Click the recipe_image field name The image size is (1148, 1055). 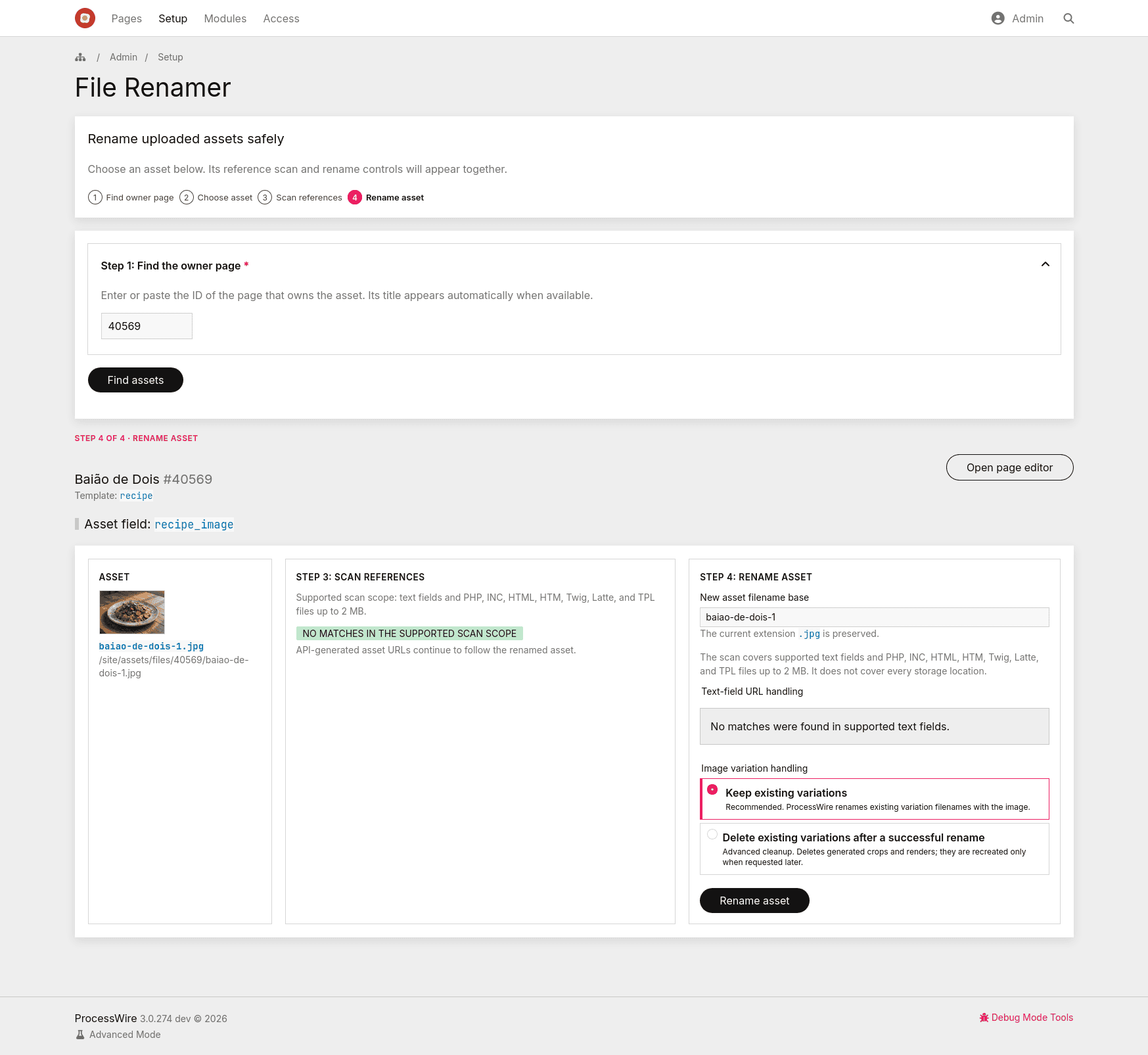click(194, 525)
